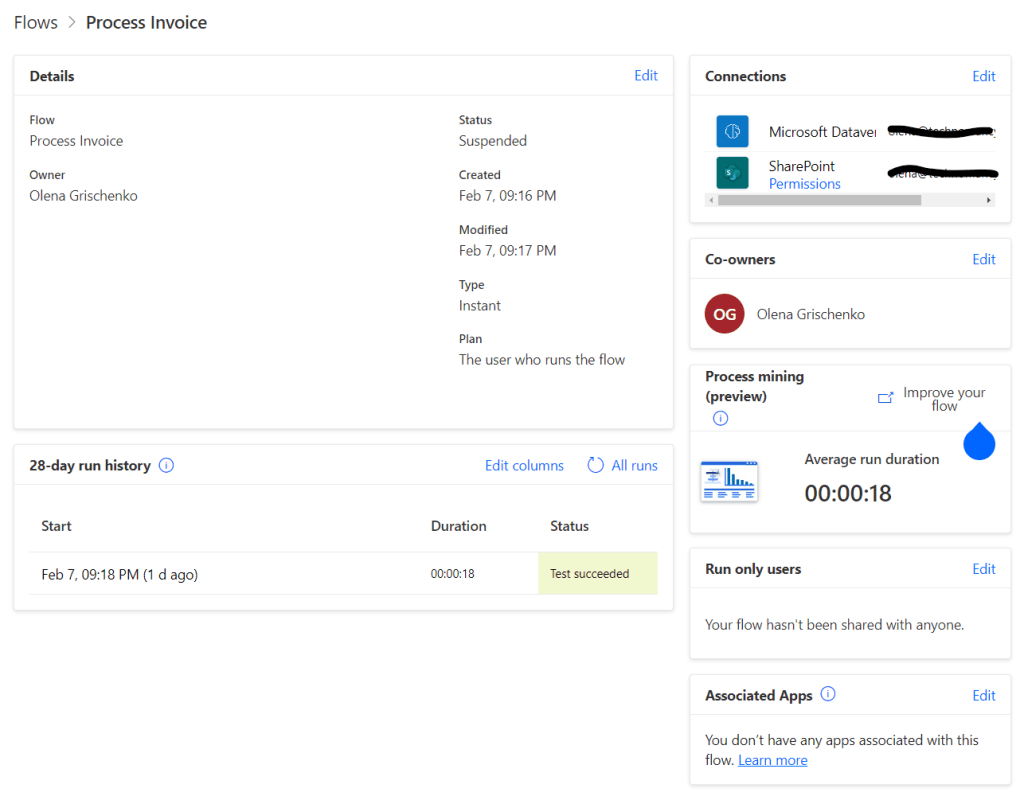Select the Microsoft Dataverse connection icon
Screen dimensions: 1024x800
coord(732,131)
